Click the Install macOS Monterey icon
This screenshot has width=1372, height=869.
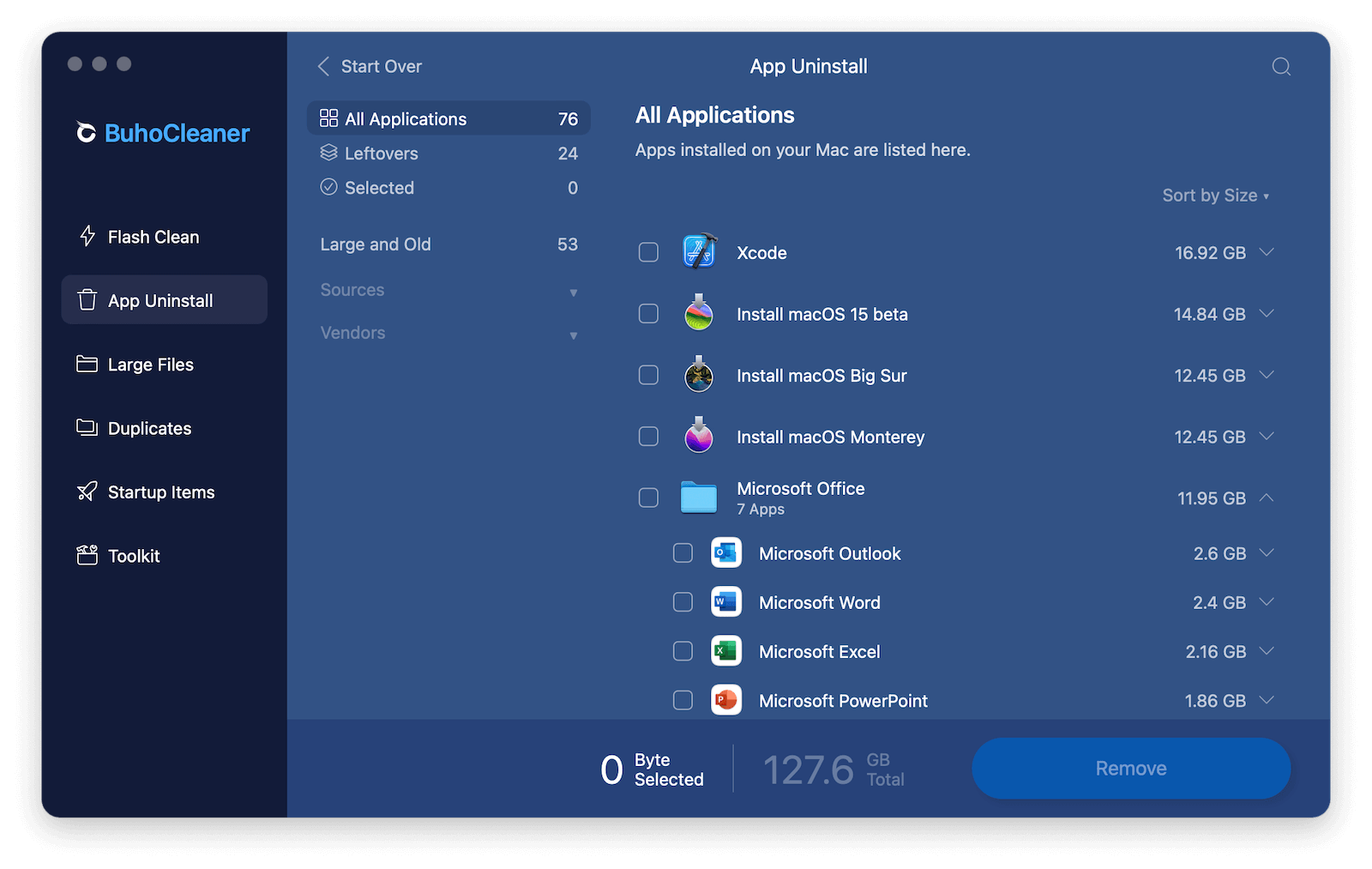coord(699,436)
